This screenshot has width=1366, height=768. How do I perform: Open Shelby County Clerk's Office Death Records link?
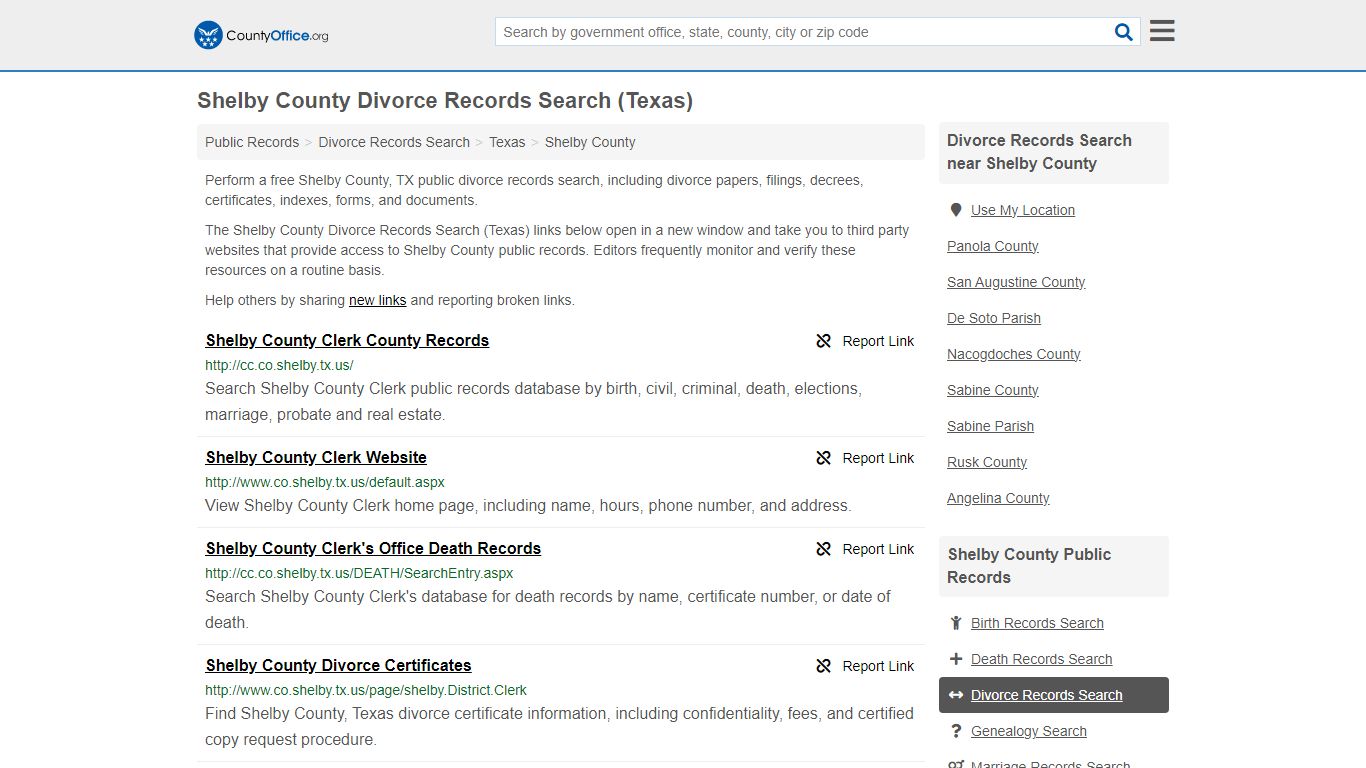373,548
